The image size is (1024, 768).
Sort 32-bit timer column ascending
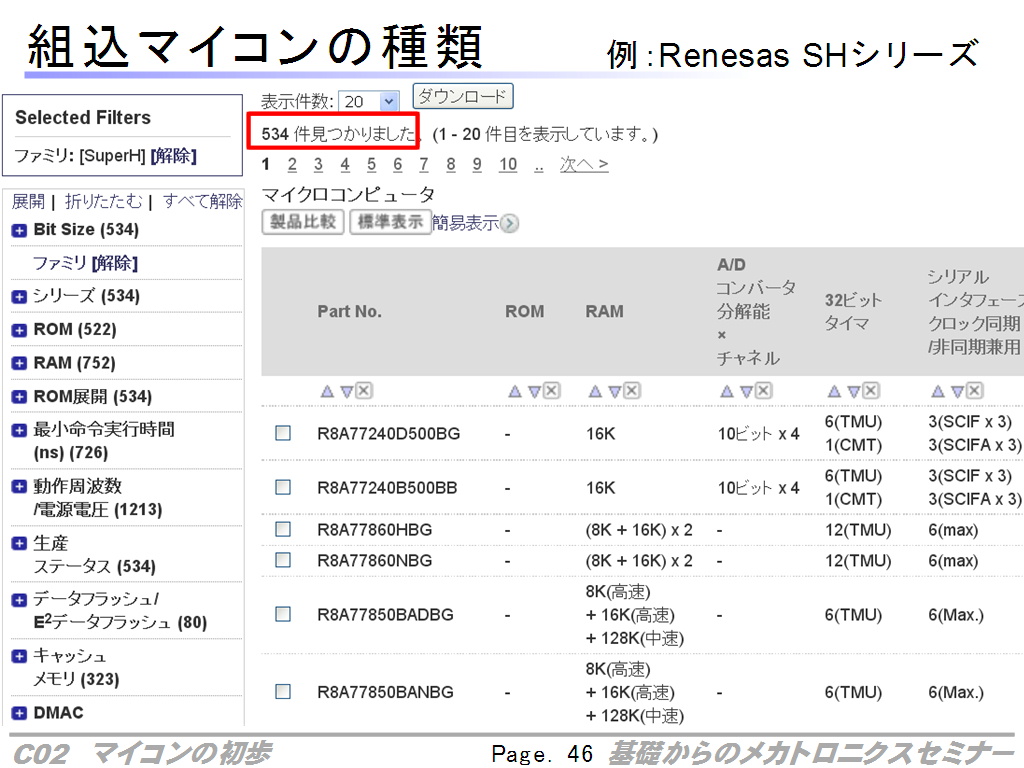pyautogui.click(x=834, y=391)
